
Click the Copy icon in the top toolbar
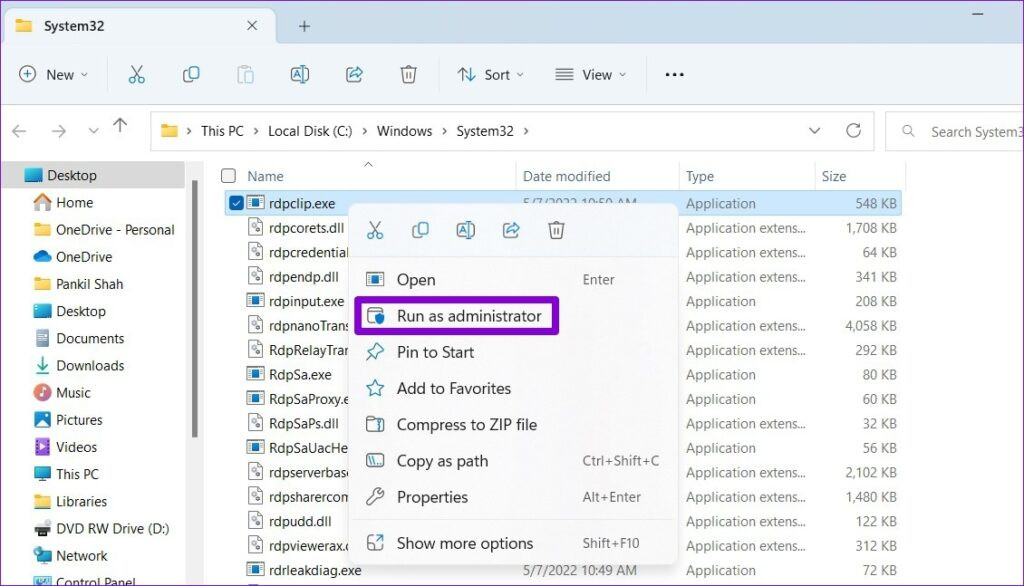tap(191, 74)
